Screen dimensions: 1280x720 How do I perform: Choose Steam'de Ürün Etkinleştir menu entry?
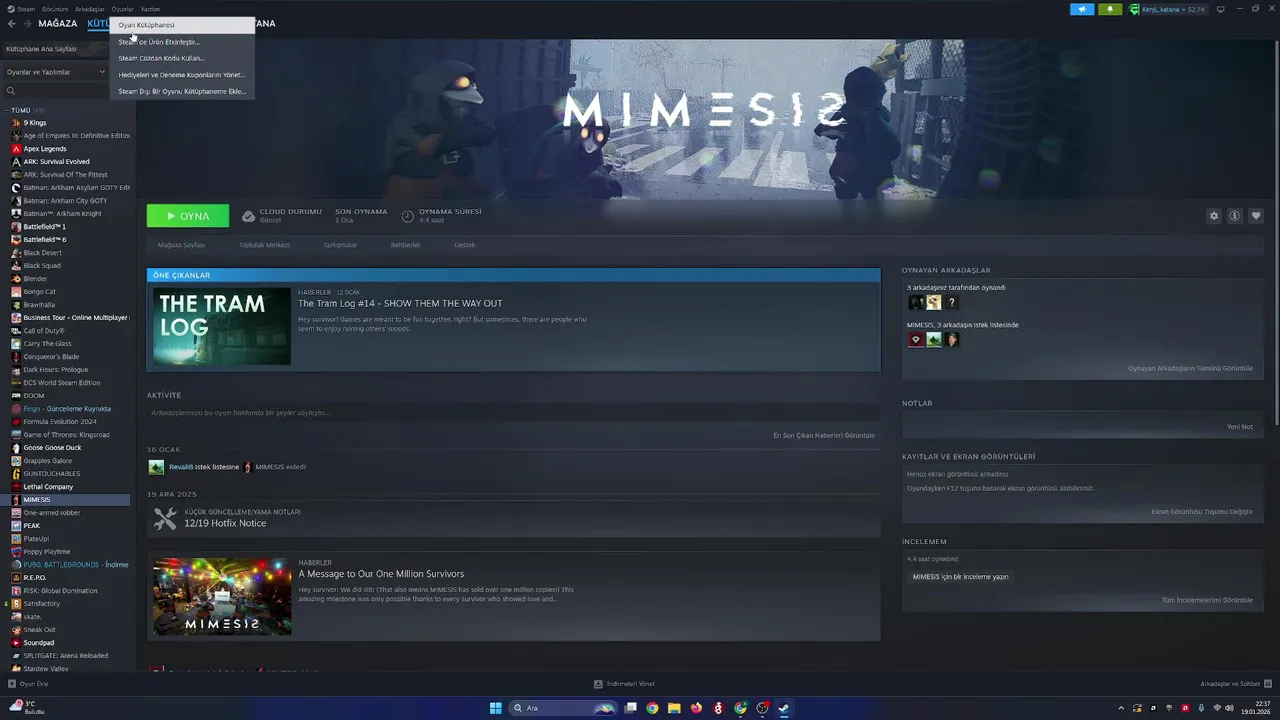click(x=180, y=42)
